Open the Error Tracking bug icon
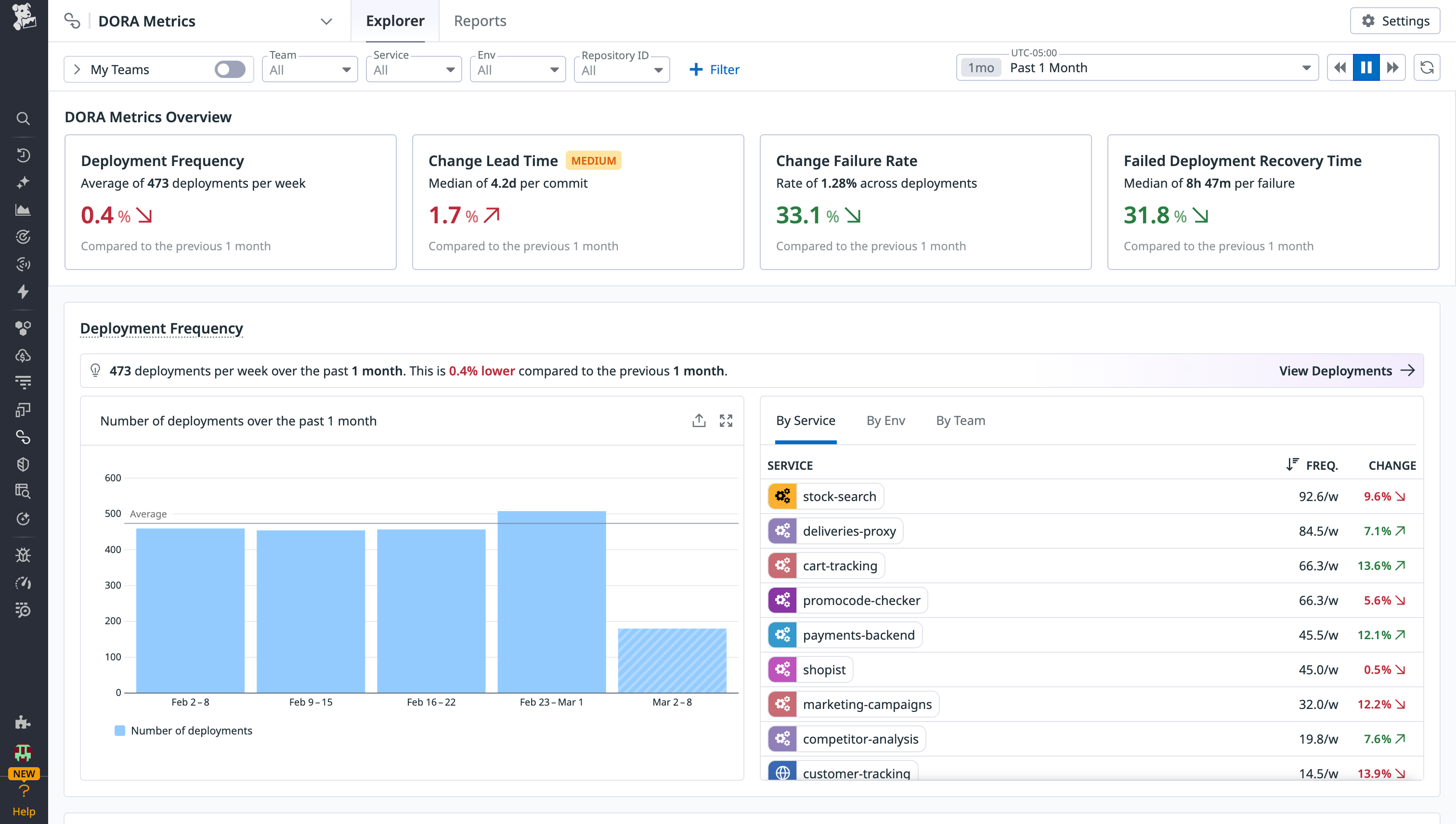This screenshot has height=824, width=1456. point(23,554)
